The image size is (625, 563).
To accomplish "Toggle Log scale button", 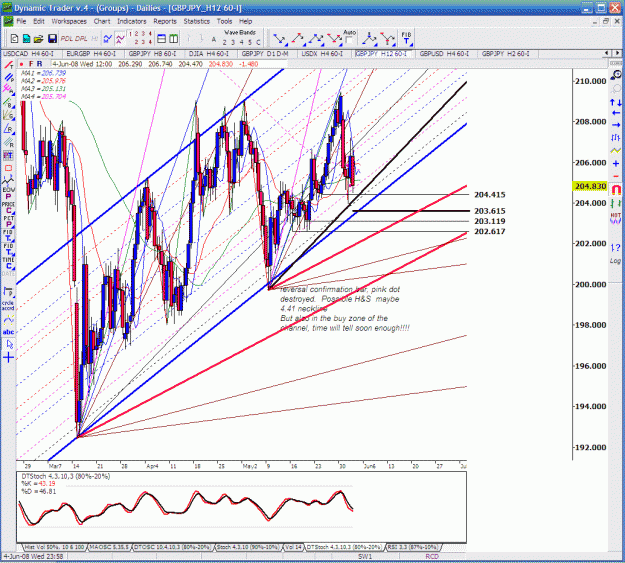I will pos(615,260).
